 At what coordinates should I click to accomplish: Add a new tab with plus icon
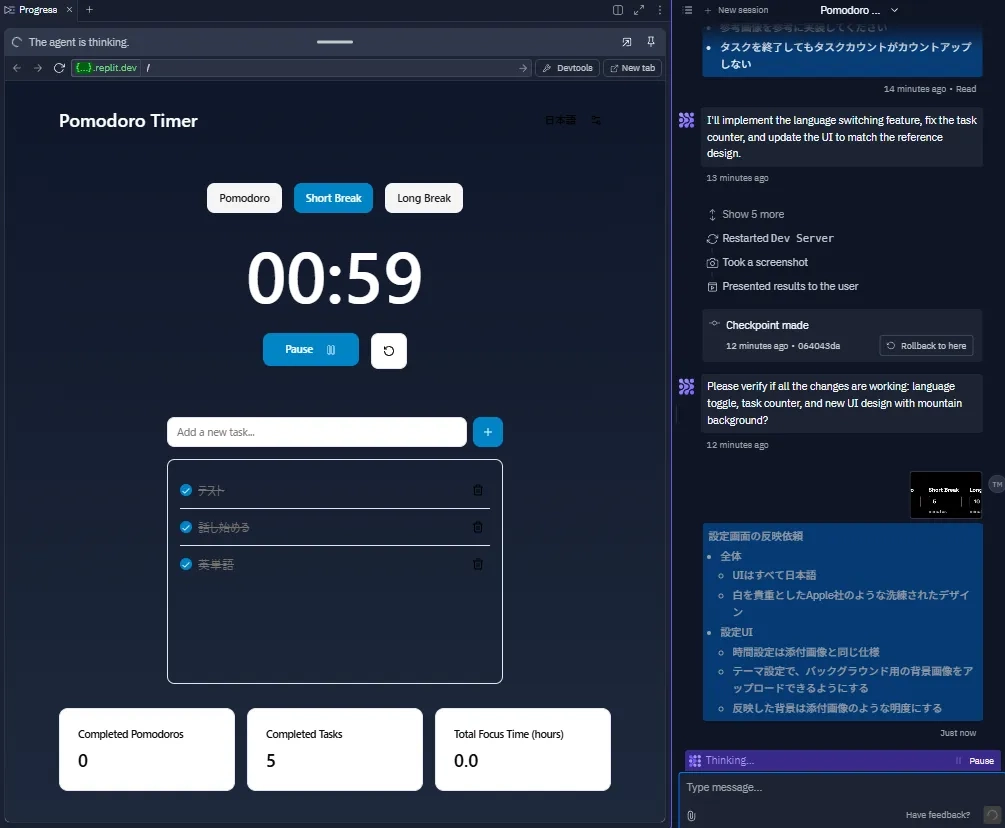[89, 10]
